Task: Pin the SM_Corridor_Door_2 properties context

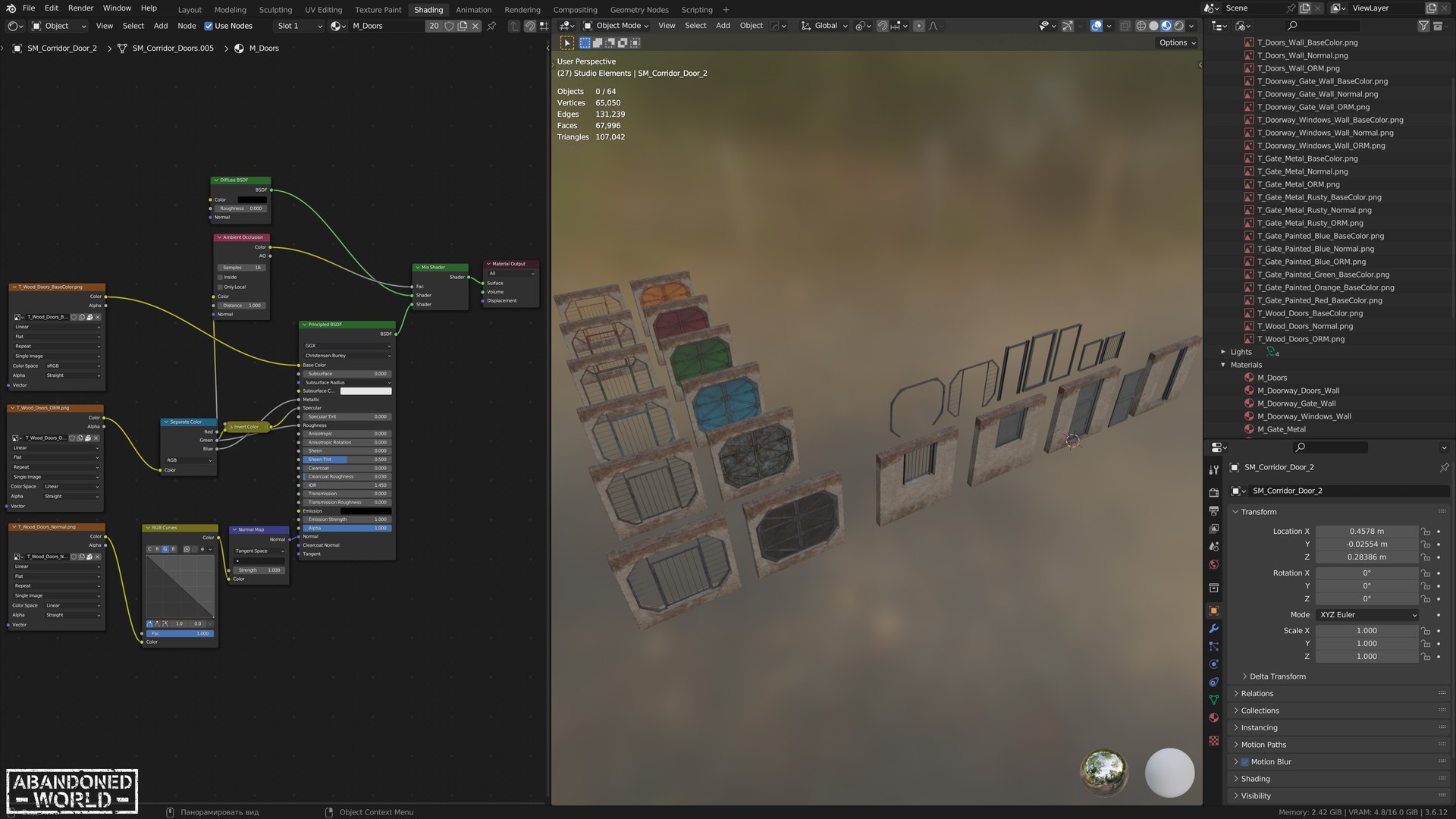Action: click(1444, 468)
